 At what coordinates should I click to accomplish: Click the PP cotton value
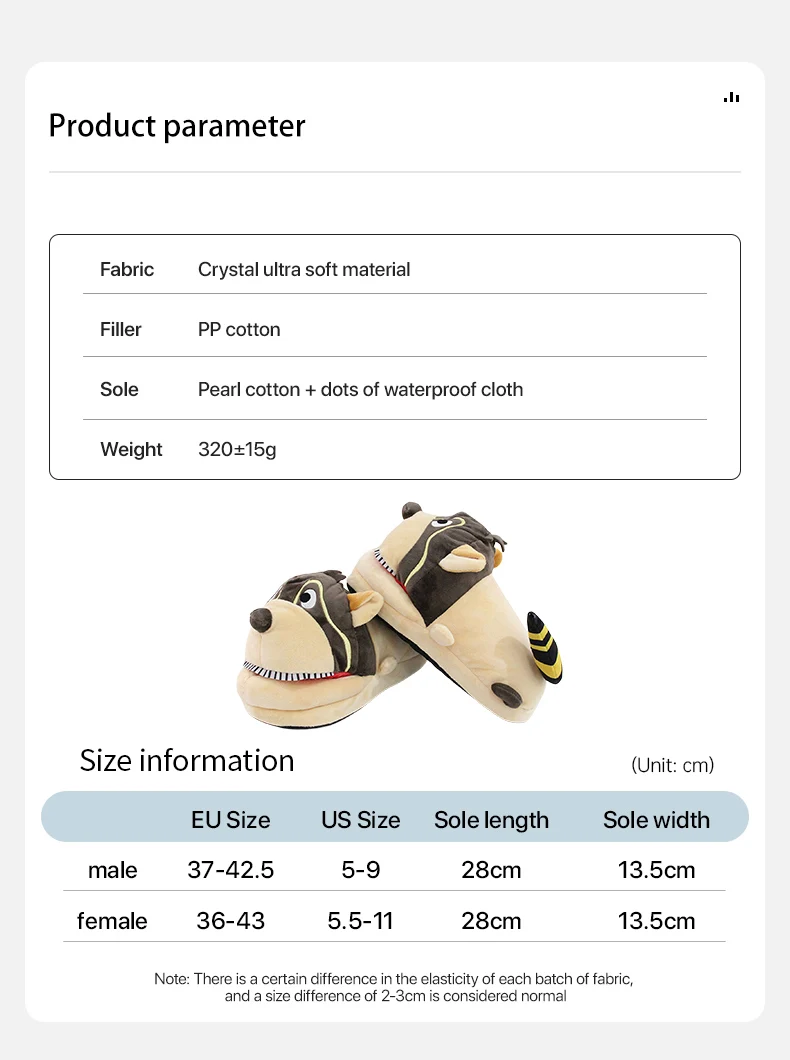(x=239, y=329)
